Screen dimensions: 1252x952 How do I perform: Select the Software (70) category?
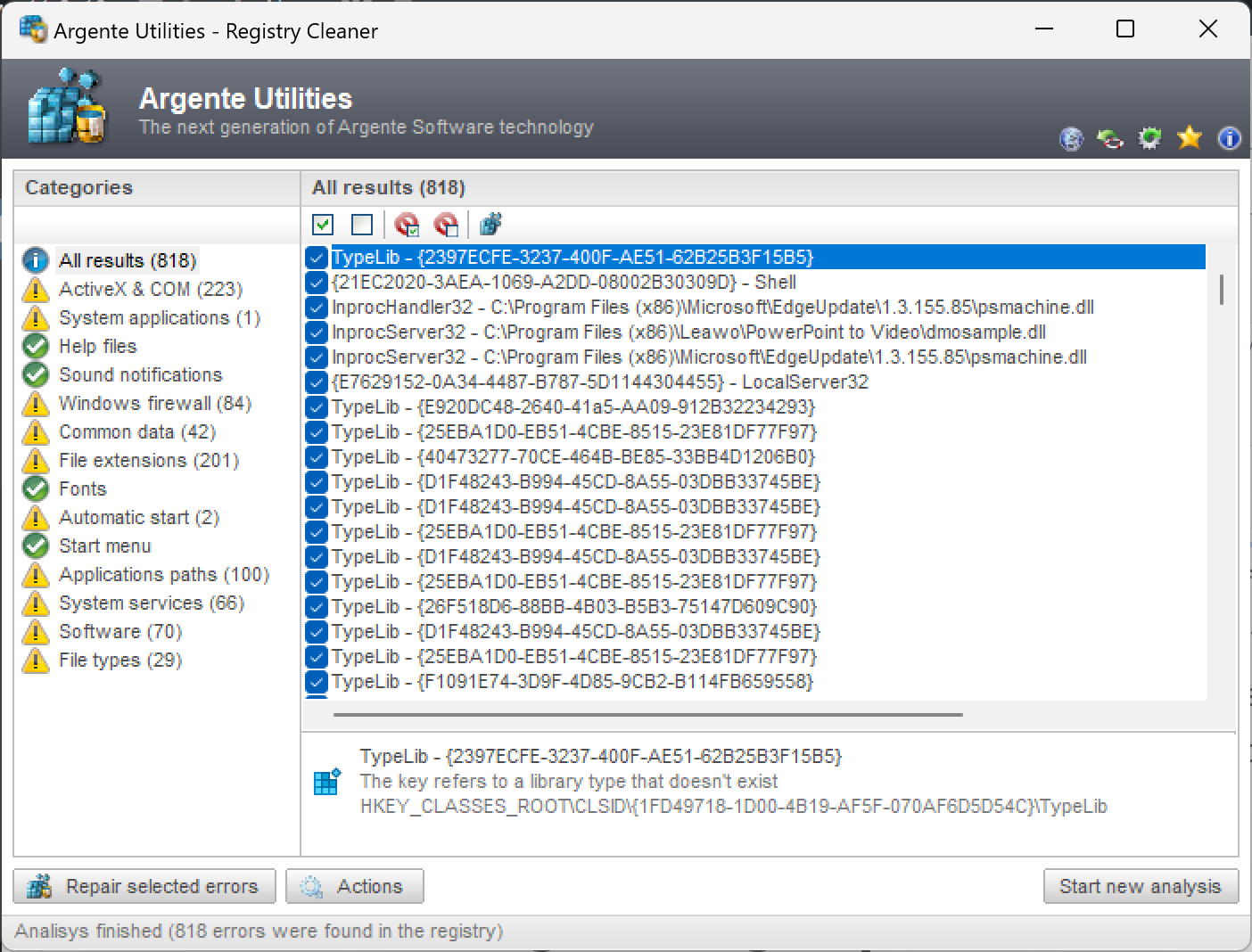click(120, 631)
